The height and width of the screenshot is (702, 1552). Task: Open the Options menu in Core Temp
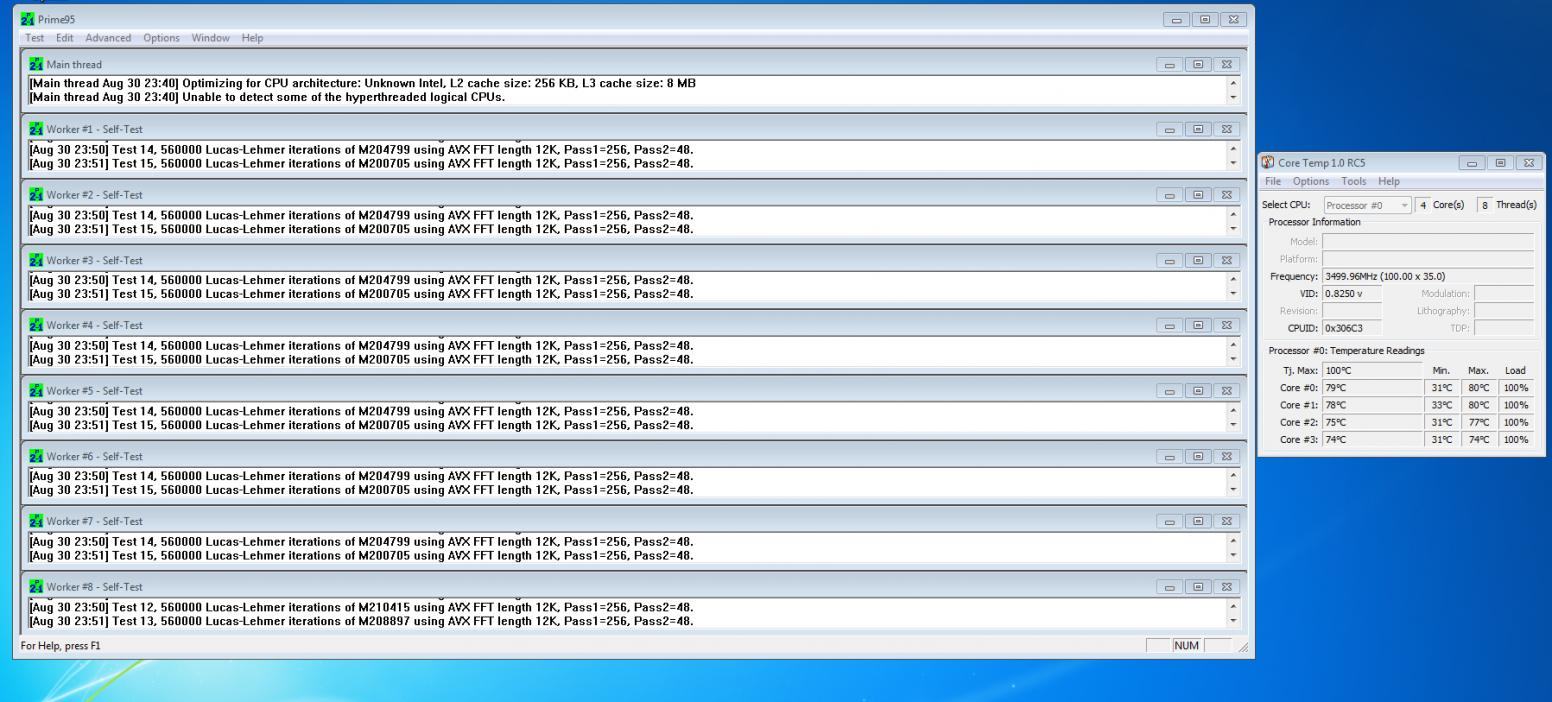(1311, 181)
